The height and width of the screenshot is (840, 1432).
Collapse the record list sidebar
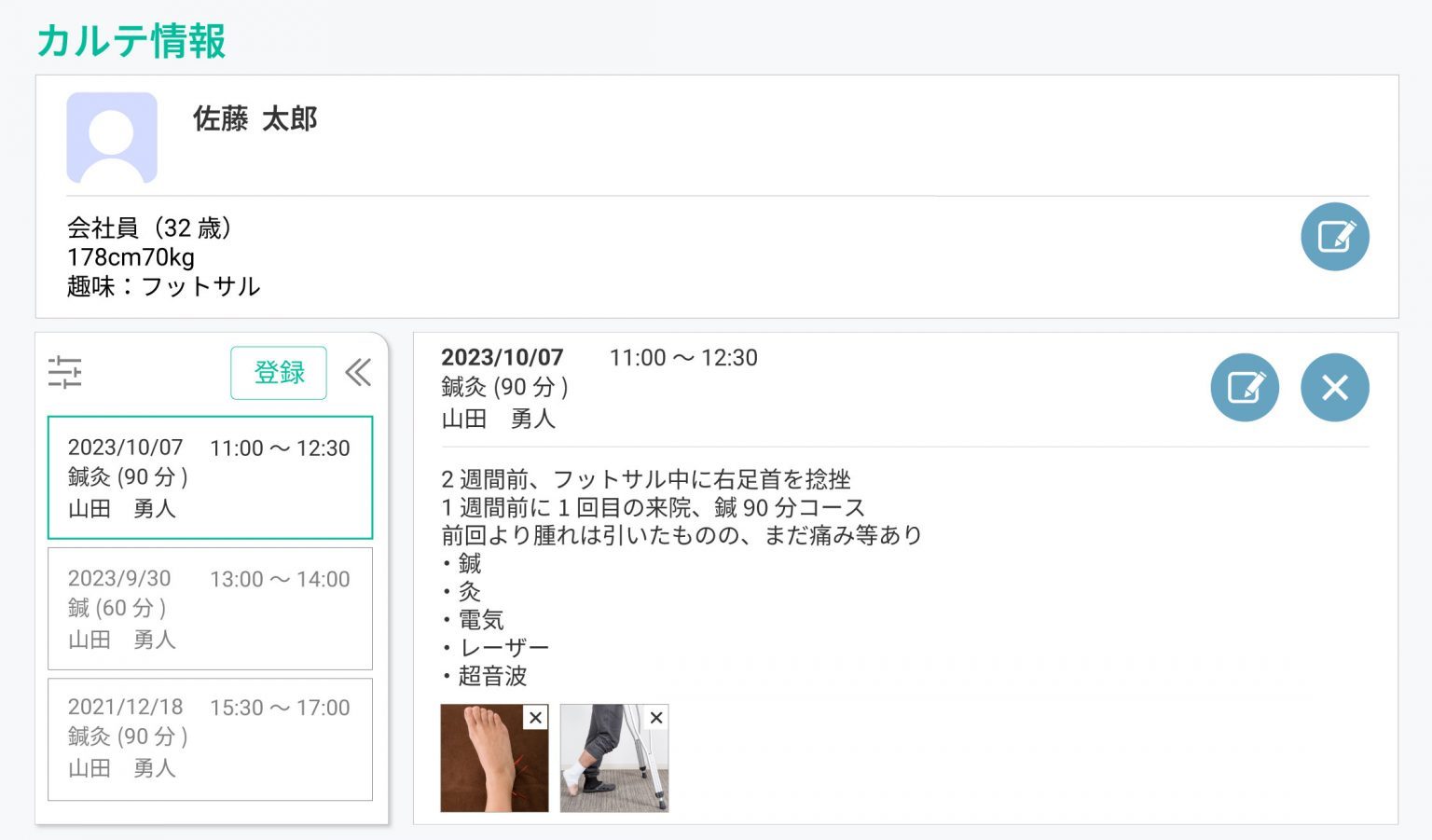[358, 372]
